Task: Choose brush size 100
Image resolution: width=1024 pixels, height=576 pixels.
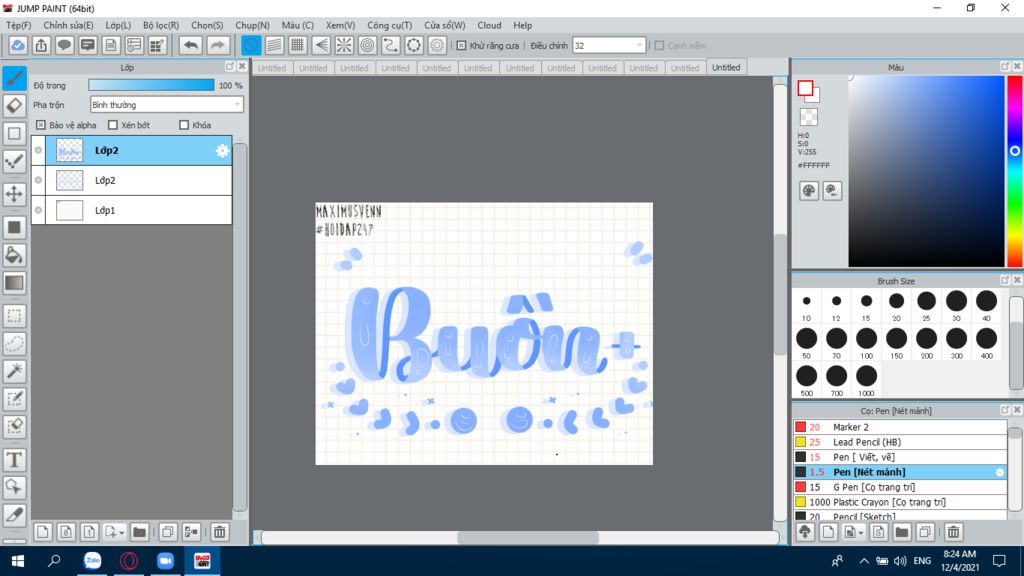Action: click(x=866, y=342)
